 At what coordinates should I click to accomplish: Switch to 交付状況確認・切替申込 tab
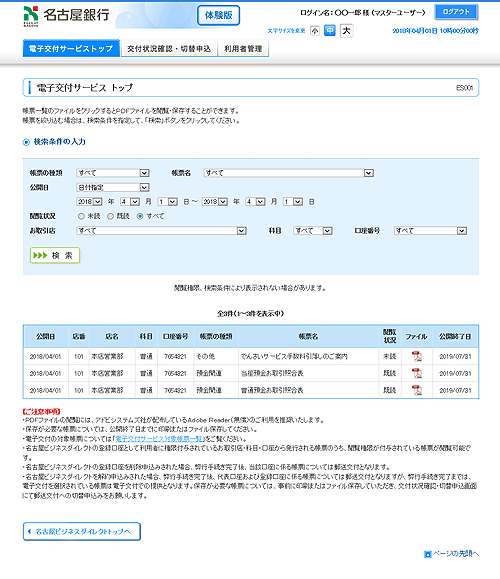click(169, 48)
